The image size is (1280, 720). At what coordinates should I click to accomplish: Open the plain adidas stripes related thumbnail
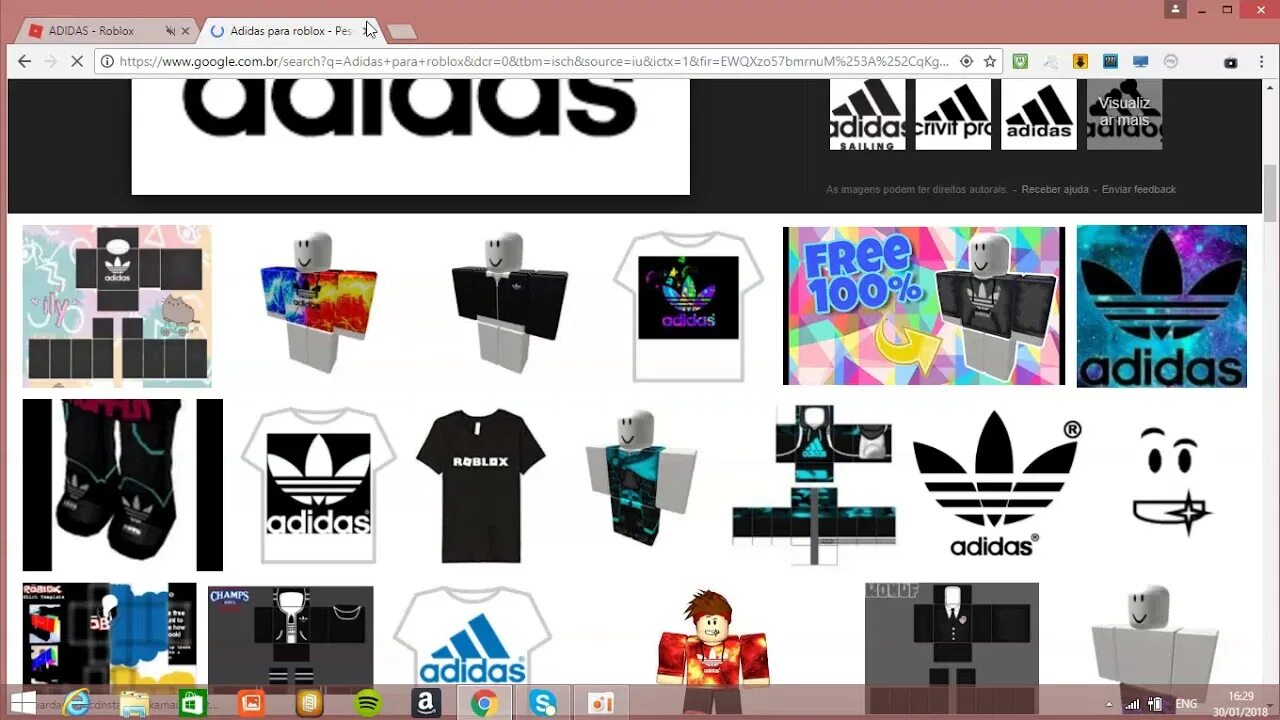1039,114
